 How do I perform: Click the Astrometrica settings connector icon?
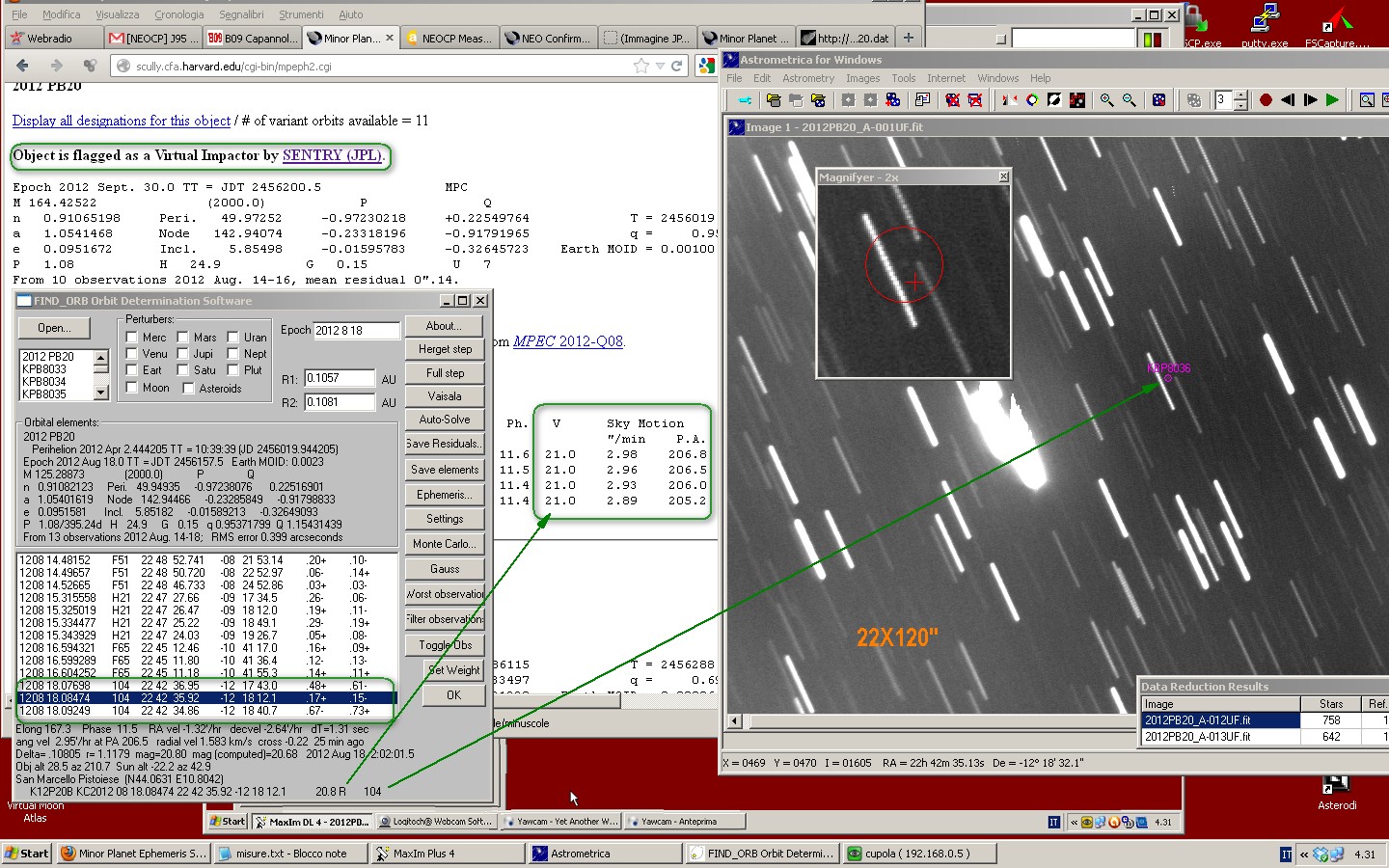745,100
